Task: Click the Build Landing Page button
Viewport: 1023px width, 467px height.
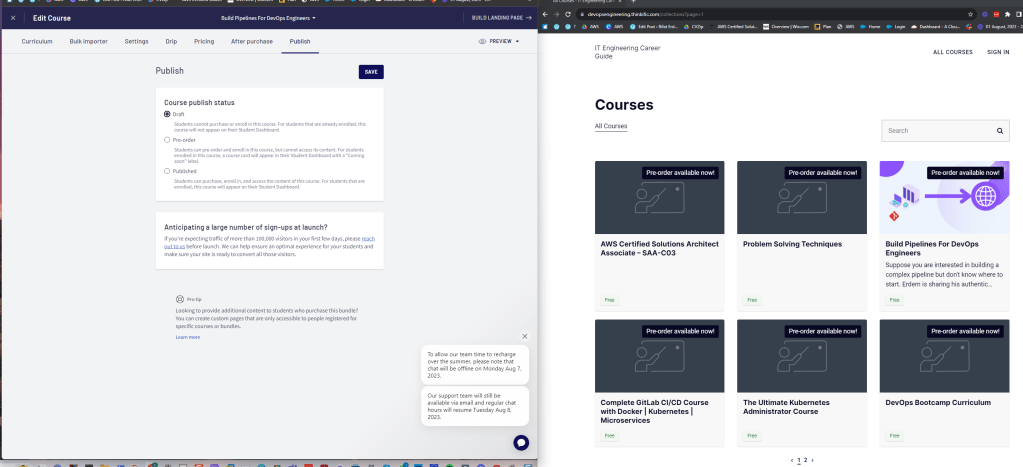Action: point(502,18)
